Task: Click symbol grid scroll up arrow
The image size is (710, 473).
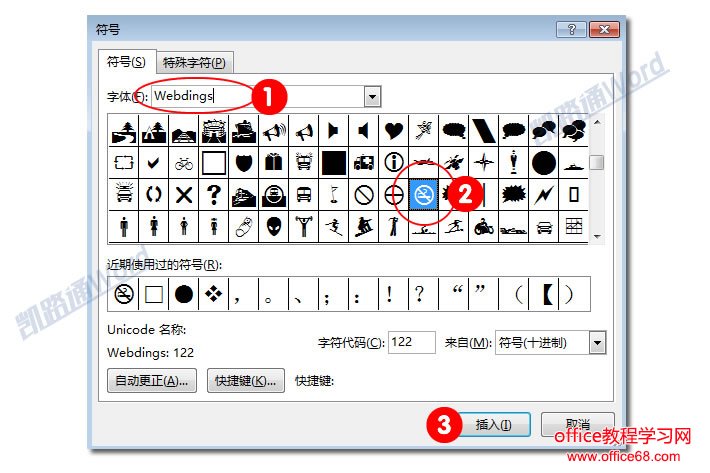Action: [x=597, y=122]
